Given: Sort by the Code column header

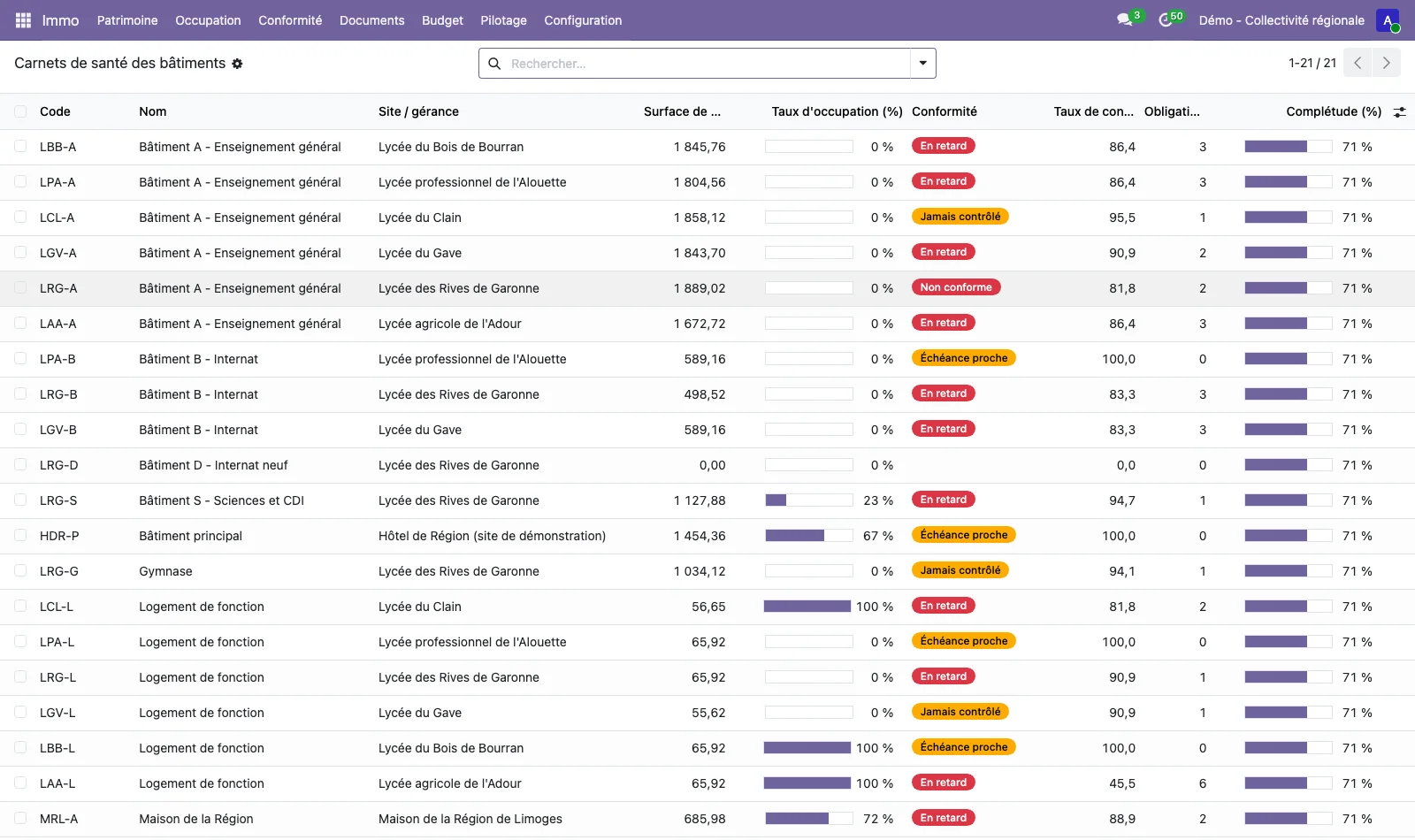Looking at the screenshot, I should [55, 111].
